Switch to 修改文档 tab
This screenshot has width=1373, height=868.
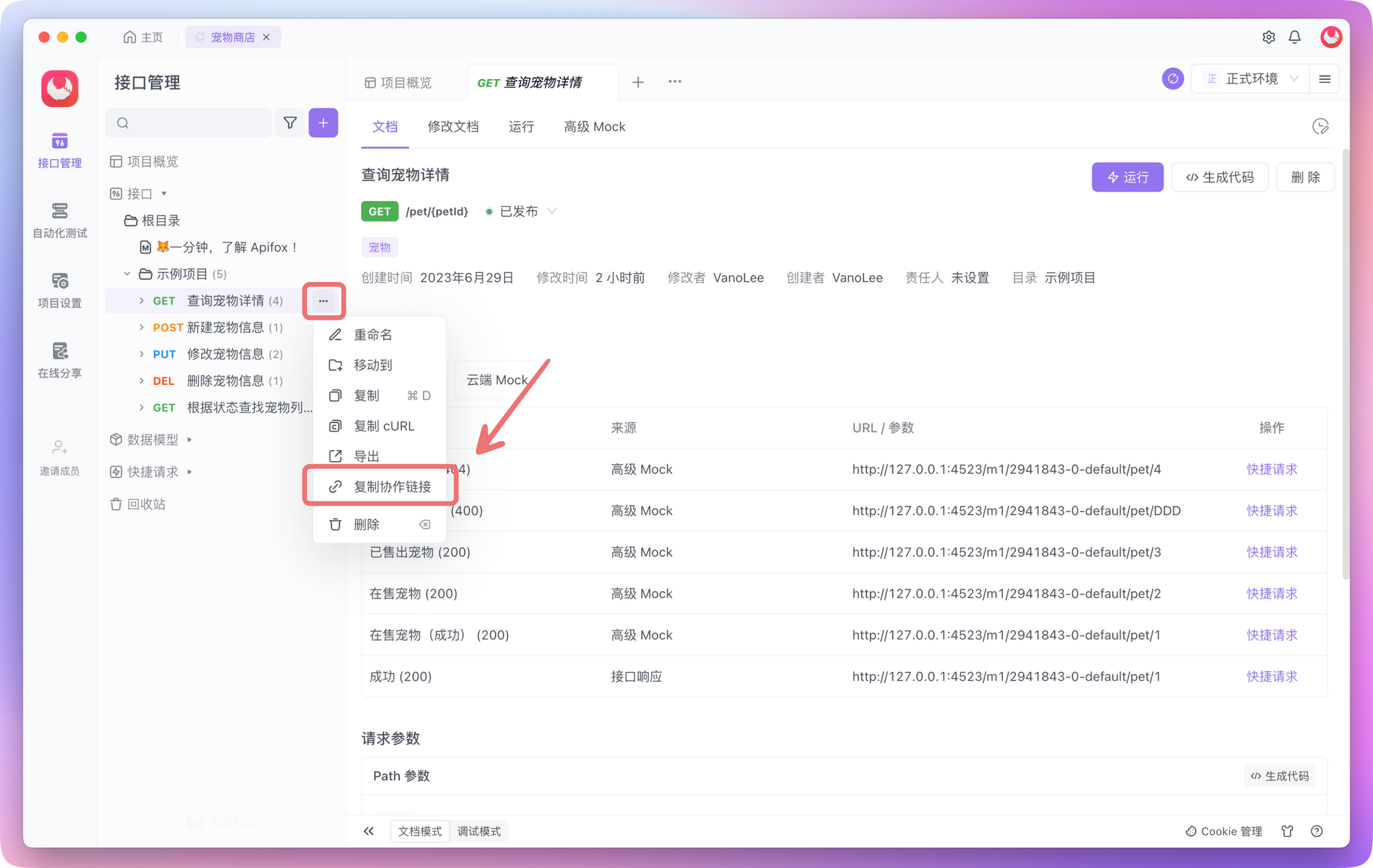(453, 127)
